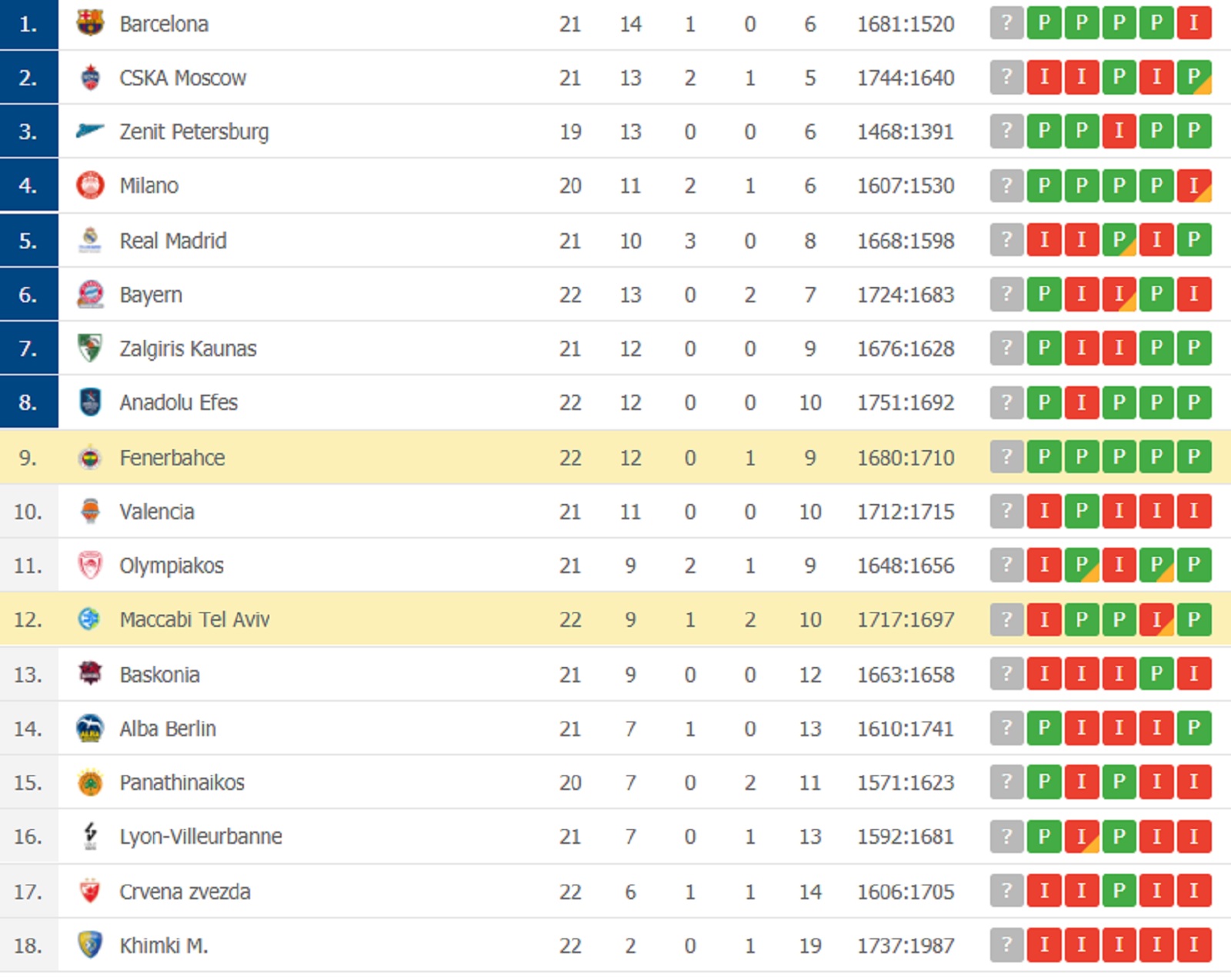Click the question mark badge for Barcelona

point(1006,23)
